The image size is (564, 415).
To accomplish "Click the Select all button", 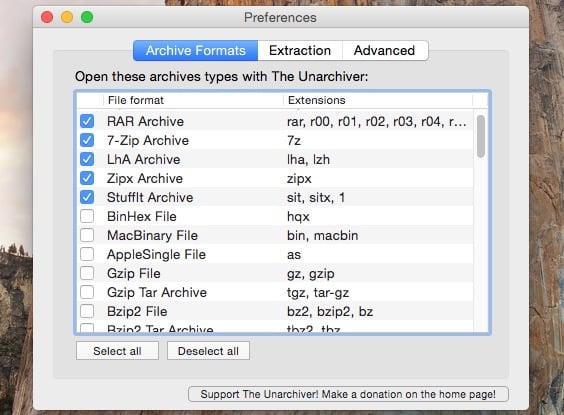I will [x=117, y=351].
